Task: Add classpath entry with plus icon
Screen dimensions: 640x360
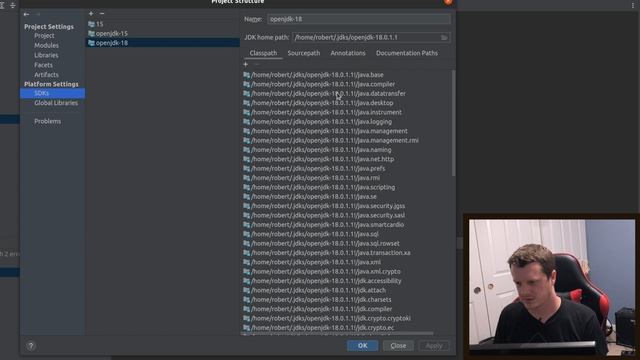Action: (245, 64)
